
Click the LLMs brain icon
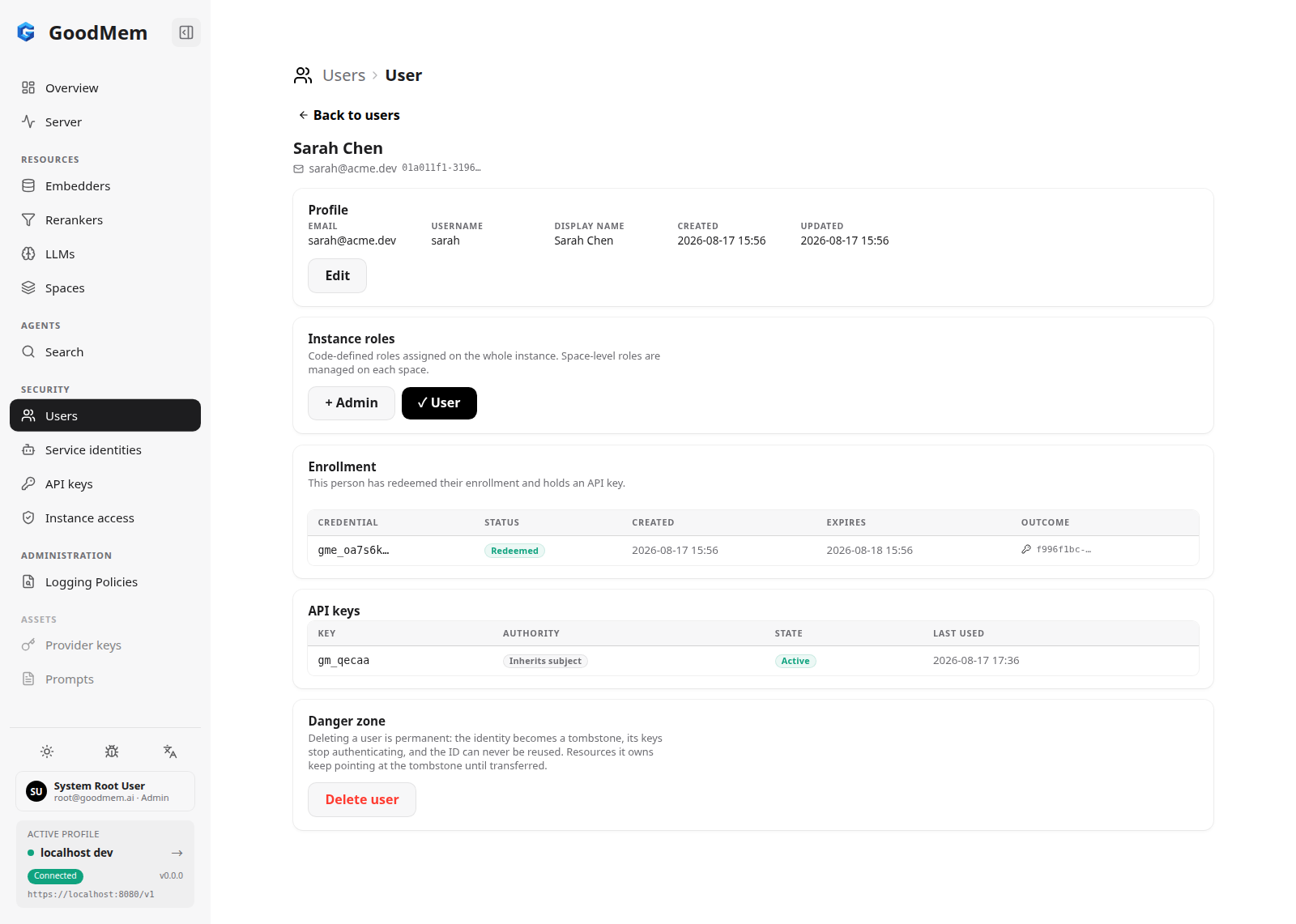point(28,253)
